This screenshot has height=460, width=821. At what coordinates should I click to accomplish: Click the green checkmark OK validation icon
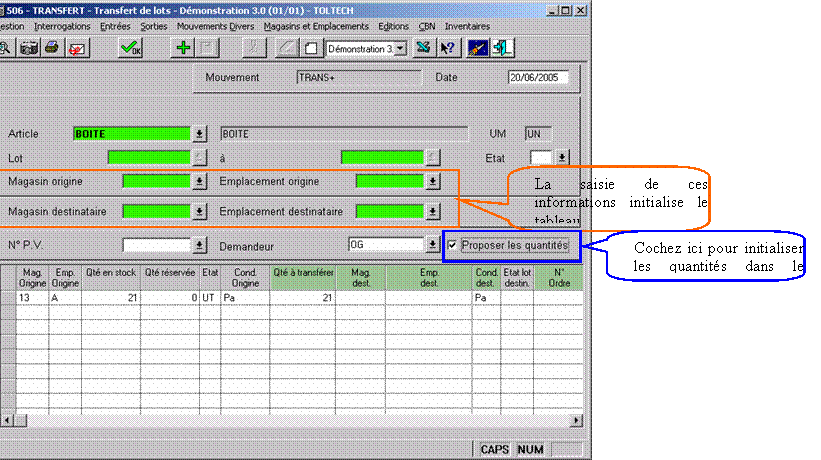(x=129, y=48)
